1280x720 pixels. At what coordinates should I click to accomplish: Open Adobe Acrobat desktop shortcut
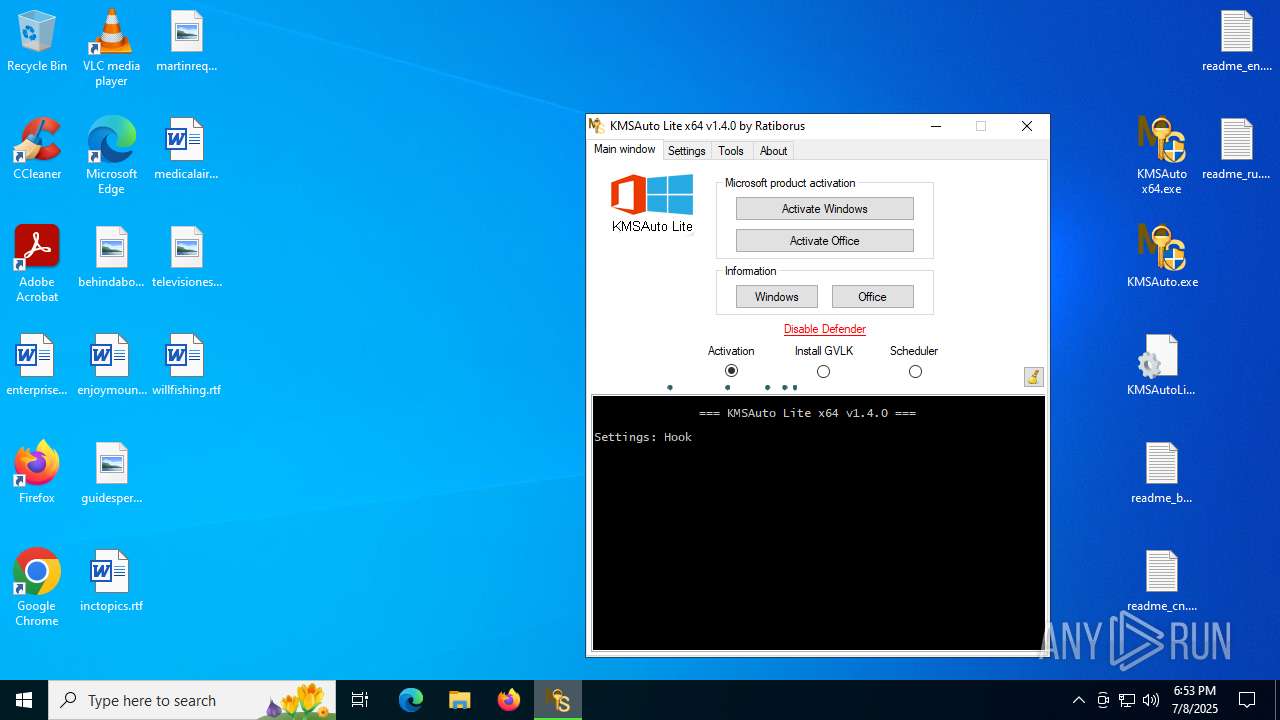pyautogui.click(x=37, y=264)
